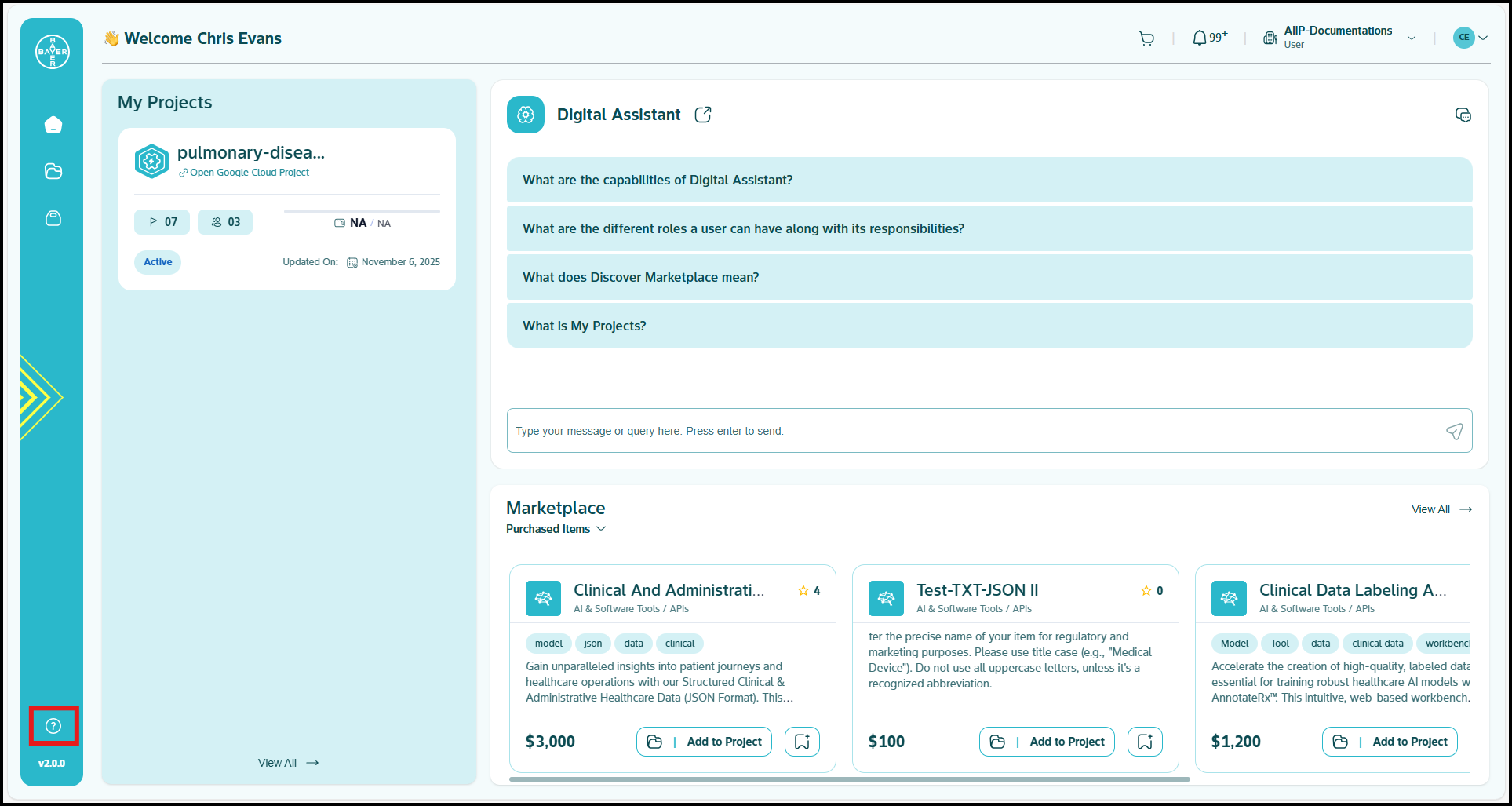Click the help question mark icon
Viewport: 1512px width, 806px height.
(53, 726)
